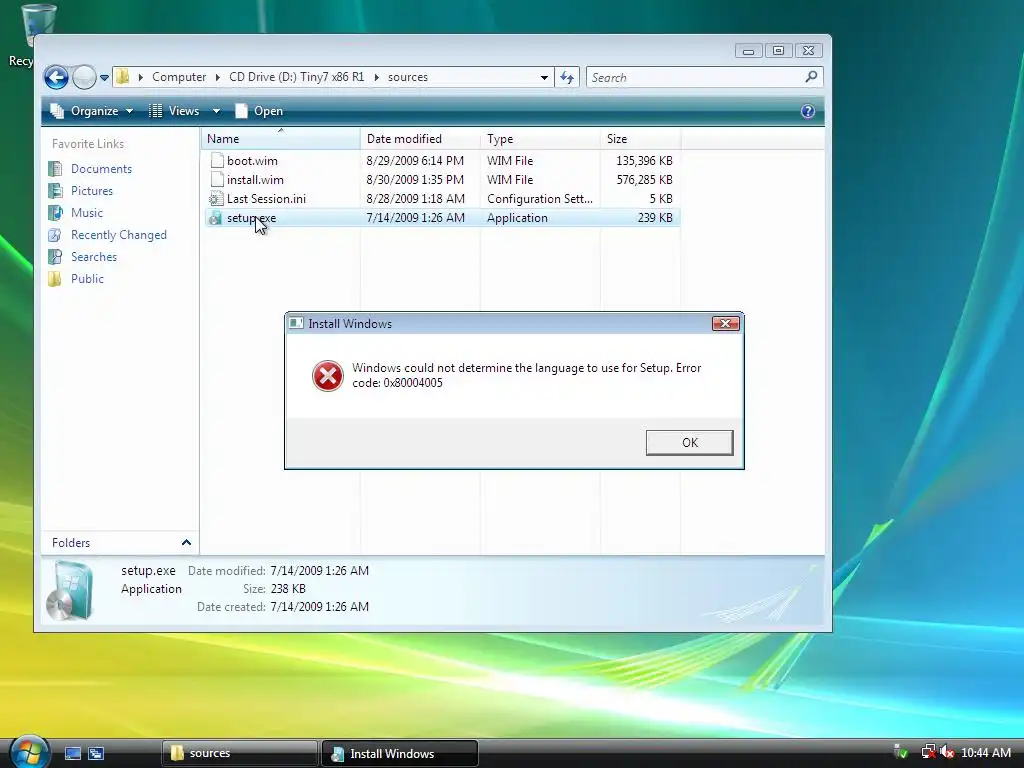Open Documents in Favorite Links
This screenshot has width=1024, height=768.
[101, 168]
